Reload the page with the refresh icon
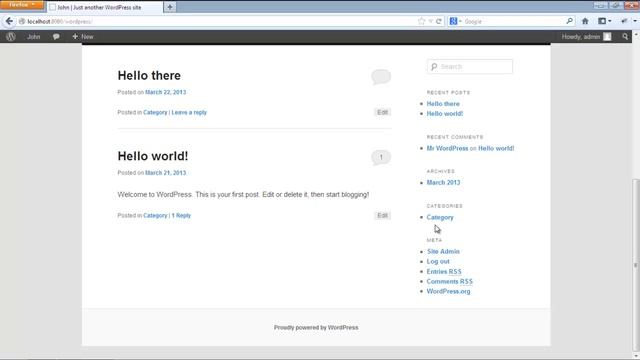This screenshot has height=360, width=640. pos(439,21)
